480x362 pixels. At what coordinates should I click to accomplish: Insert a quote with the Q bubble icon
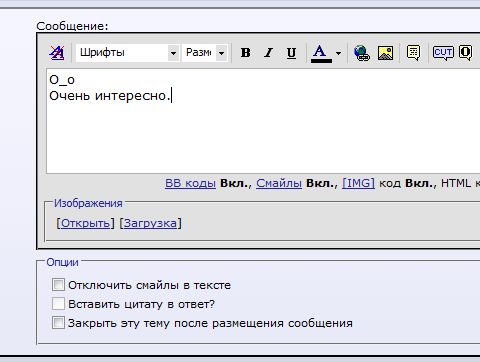[465, 53]
